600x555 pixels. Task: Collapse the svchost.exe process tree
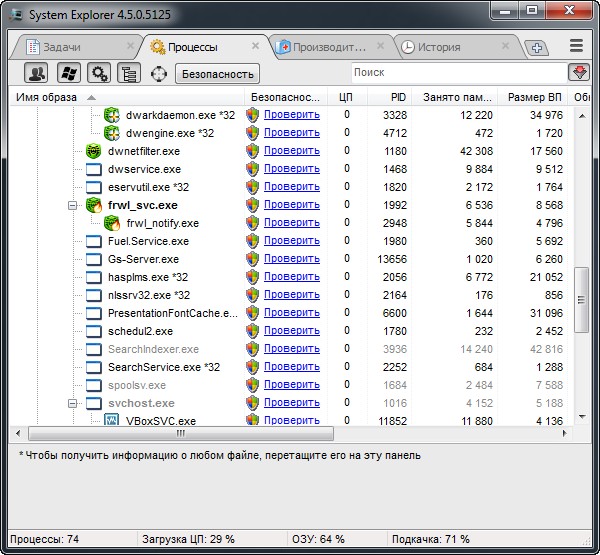coord(72,403)
